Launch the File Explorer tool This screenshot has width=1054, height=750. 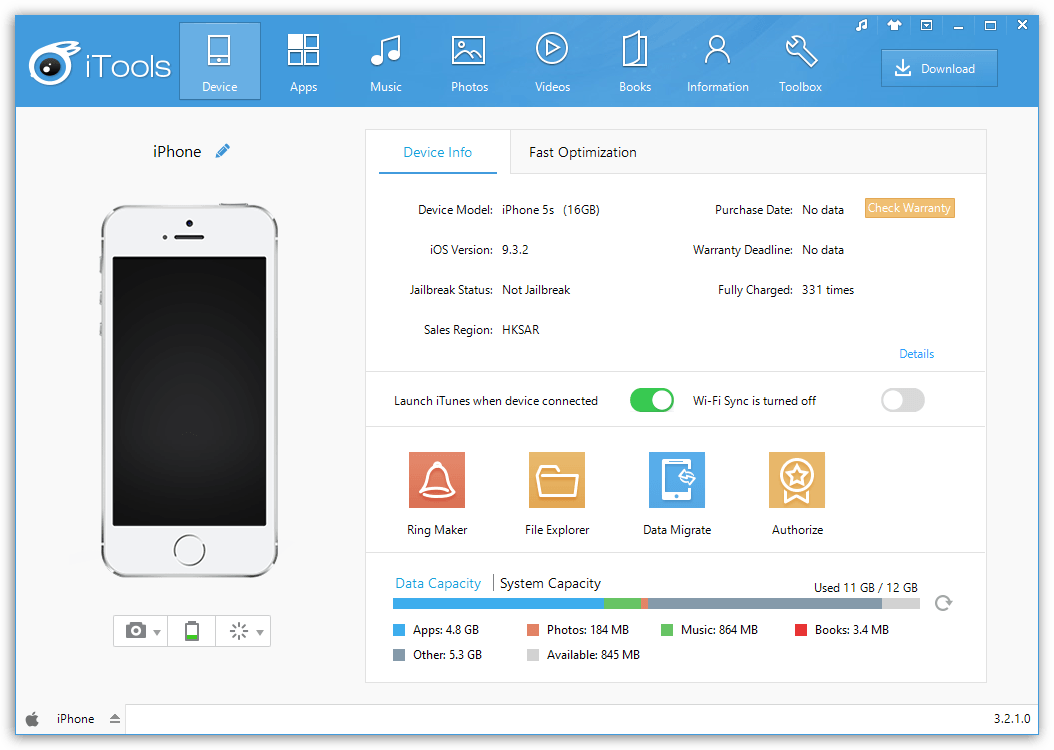click(x=557, y=493)
